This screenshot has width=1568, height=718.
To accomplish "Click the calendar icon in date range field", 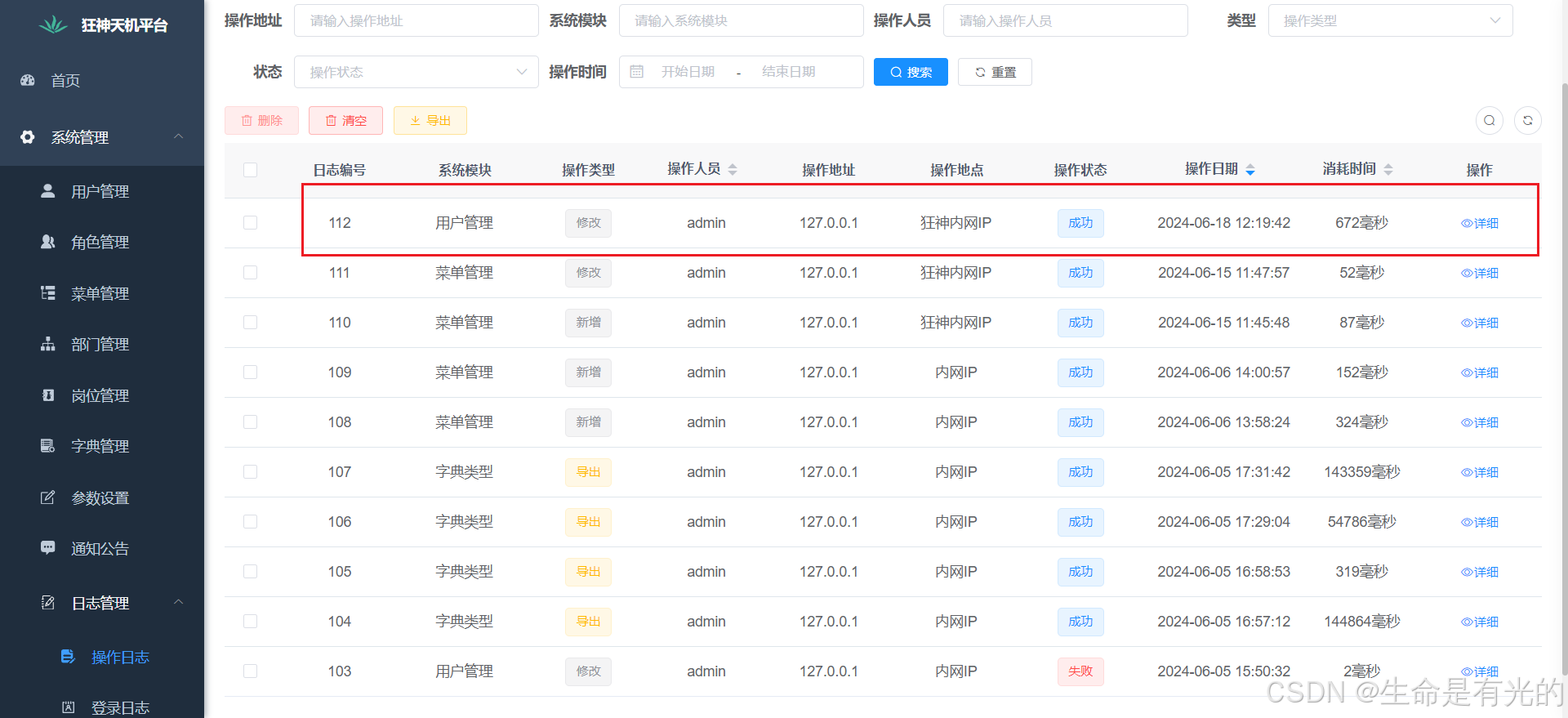I will [637, 72].
